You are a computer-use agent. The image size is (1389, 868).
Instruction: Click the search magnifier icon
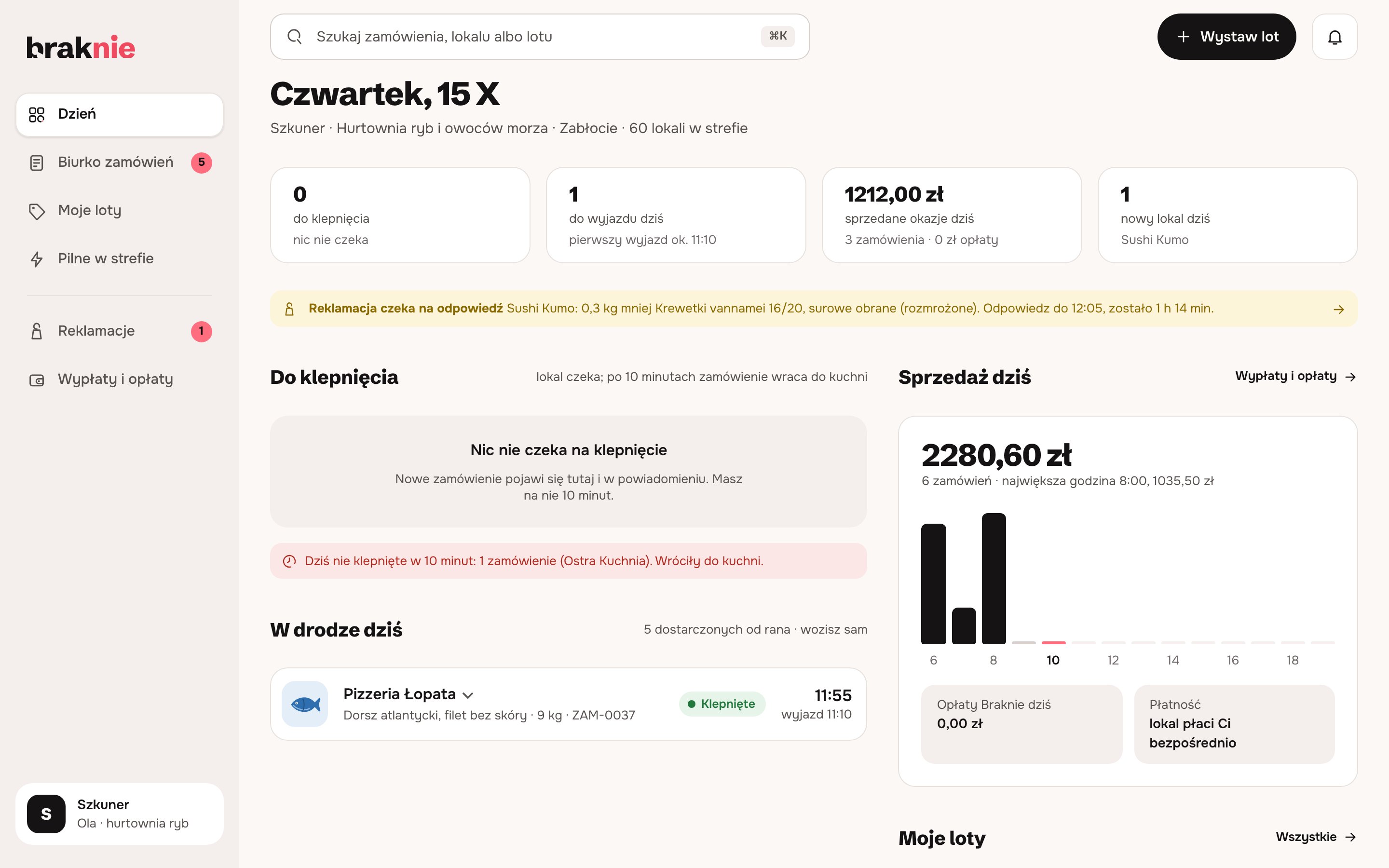[295, 37]
